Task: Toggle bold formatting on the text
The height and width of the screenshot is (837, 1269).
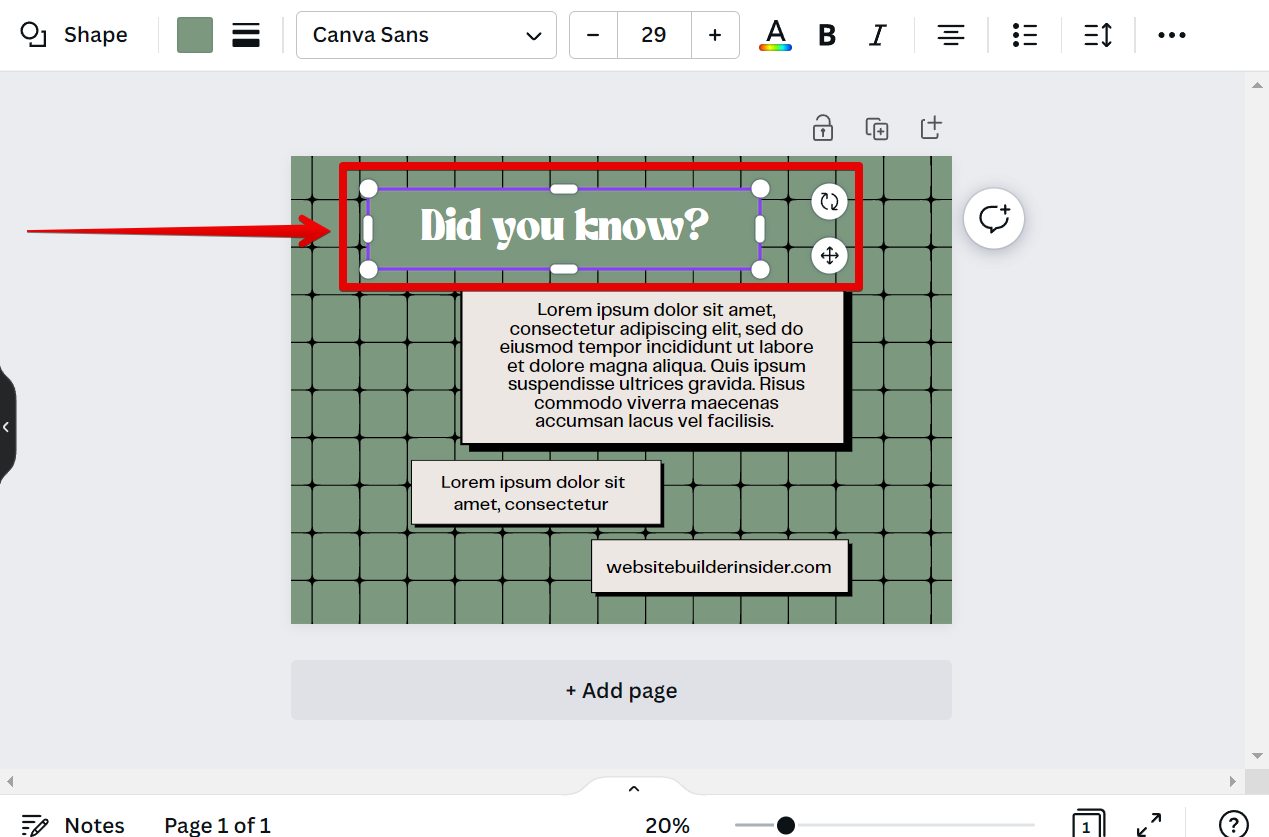Action: click(826, 34)
